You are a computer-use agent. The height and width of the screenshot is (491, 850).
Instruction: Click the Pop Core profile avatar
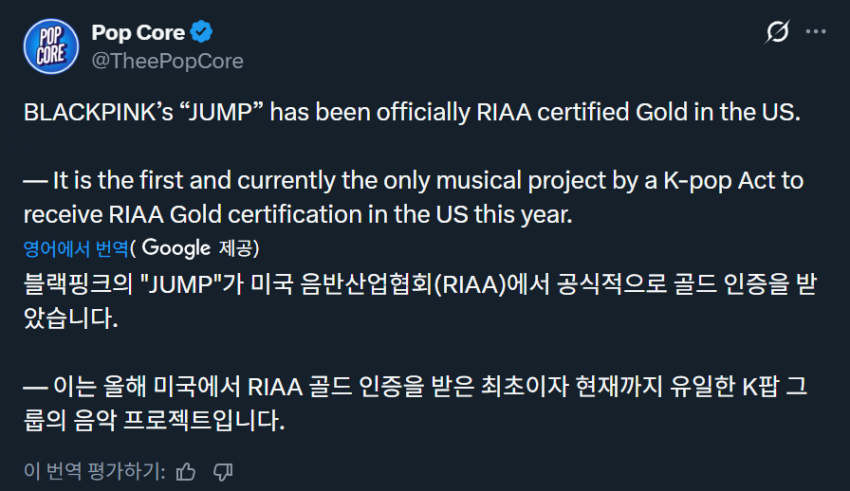(50, 46)
